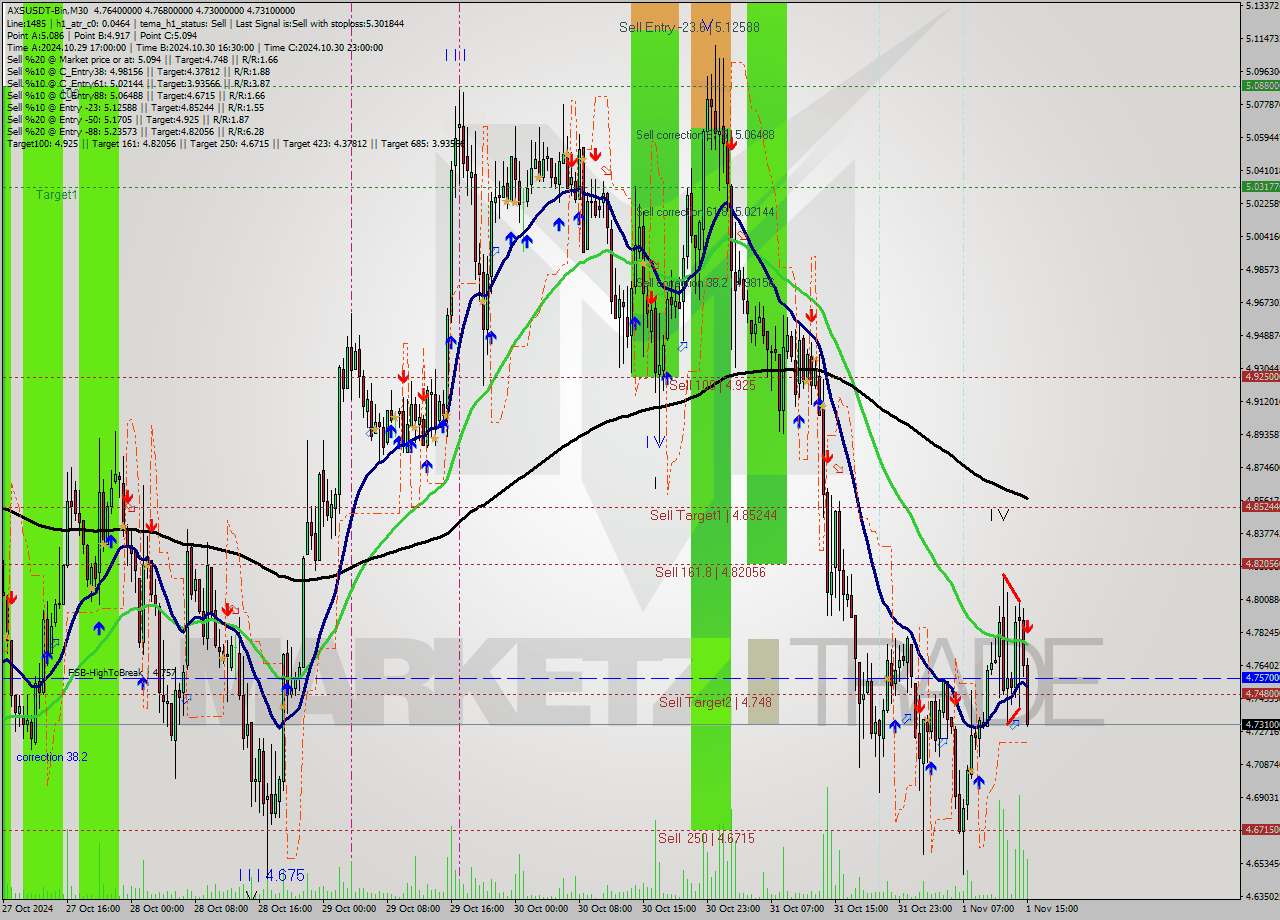Click the '29 Oct 16:00' time axis label
Image resolution: width=1280 pixels, height=920 pixels.
pyautogui.click(x=476, y=909)
